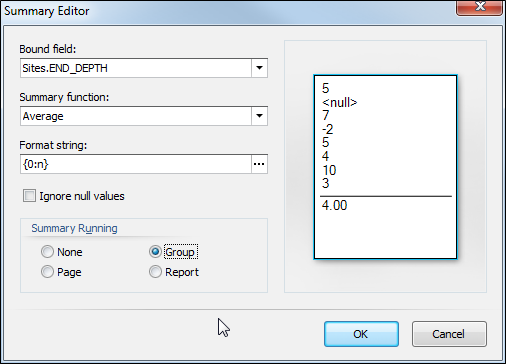506x364 pixels.
Task: Open the Bound field dropdown arrow
Action: coord(259,68)
